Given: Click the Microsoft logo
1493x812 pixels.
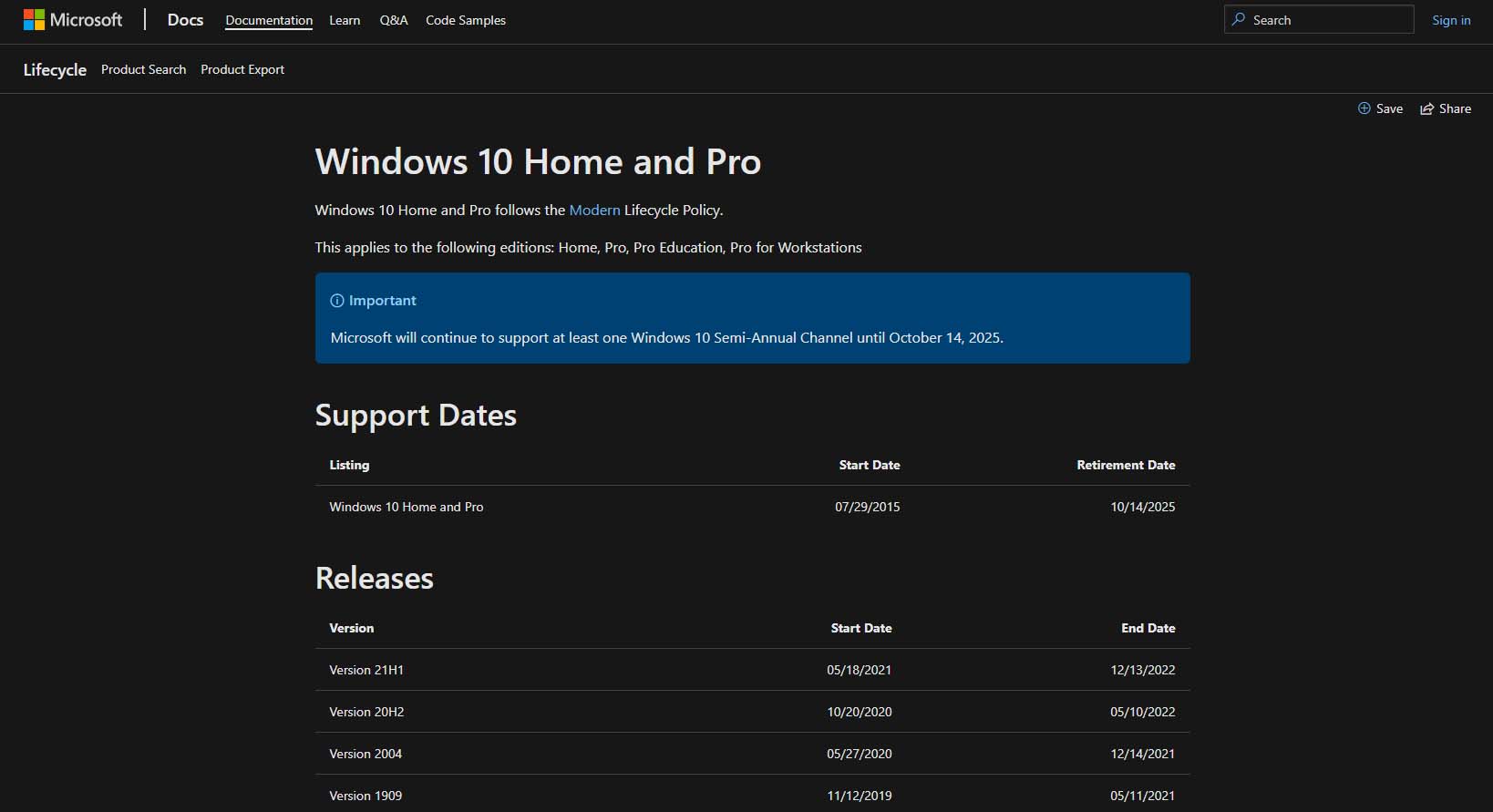Looking at the screenshot, I should 73,20.
